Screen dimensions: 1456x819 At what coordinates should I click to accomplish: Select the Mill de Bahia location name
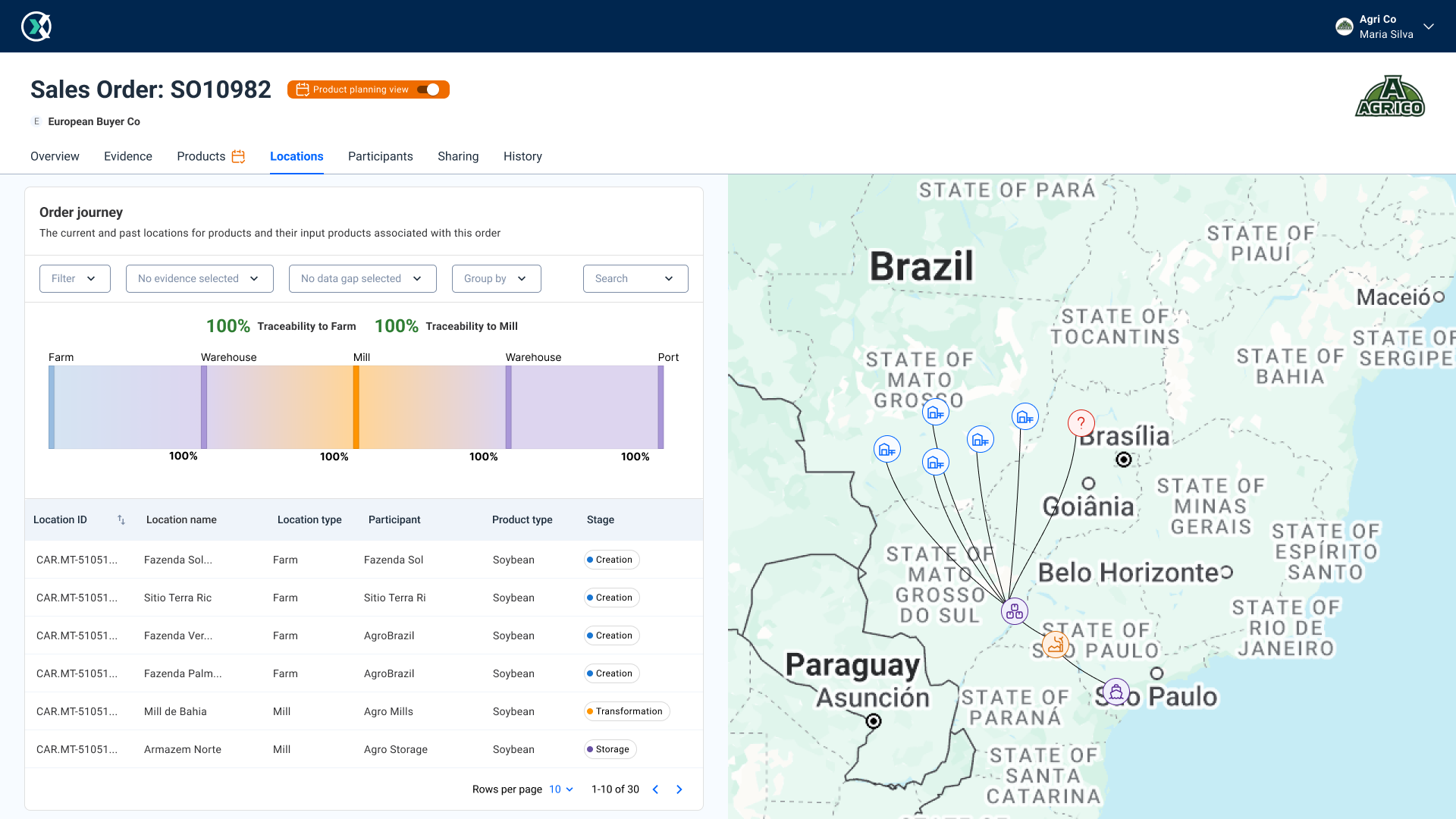coord(175,711)
